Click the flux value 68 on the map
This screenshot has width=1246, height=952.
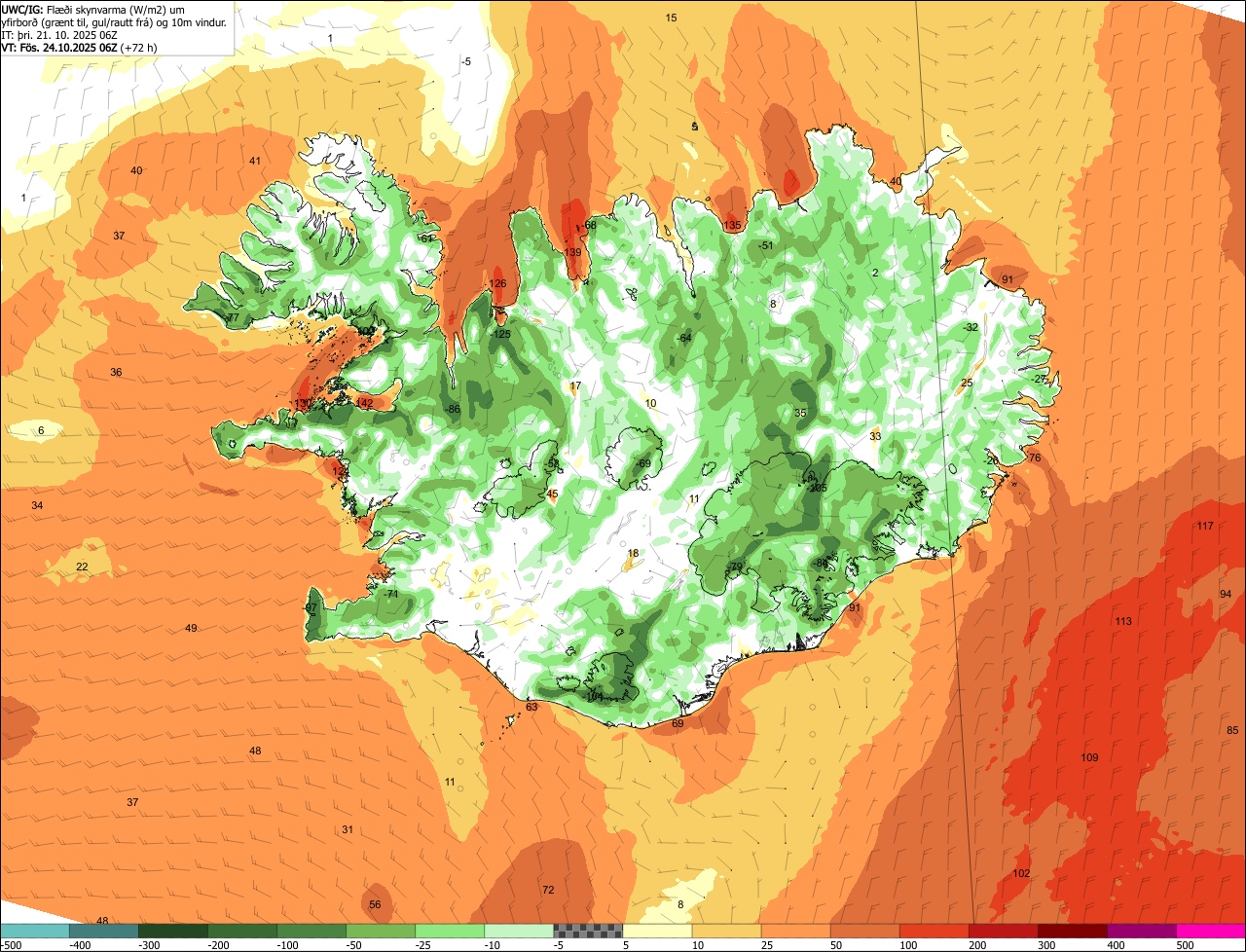coord(590,225)
